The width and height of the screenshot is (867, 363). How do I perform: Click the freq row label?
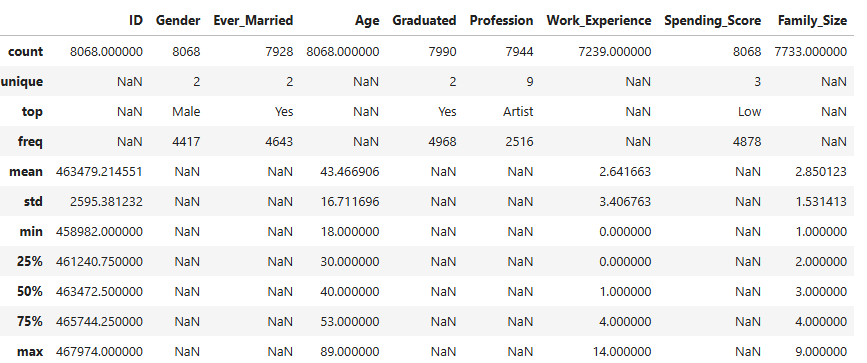[30, 142]
